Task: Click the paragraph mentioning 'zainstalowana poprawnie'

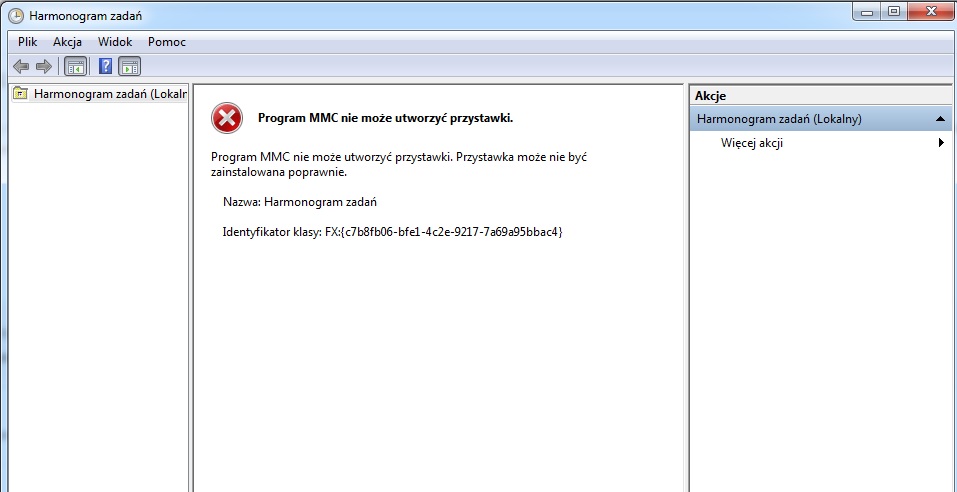Action: (399, 164)
